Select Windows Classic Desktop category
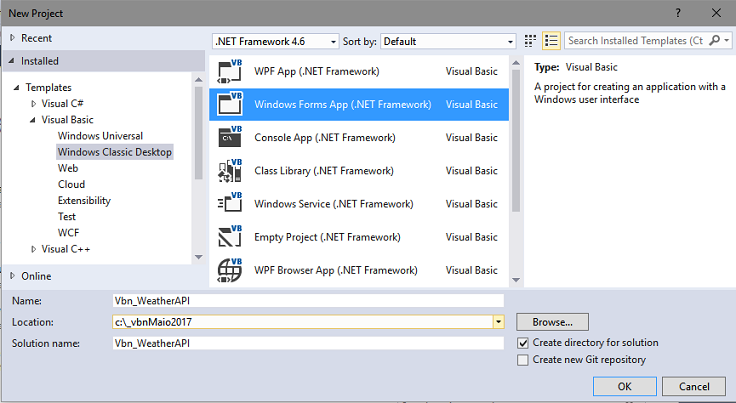Screen dimensions: 736x403 coord(115,152)
